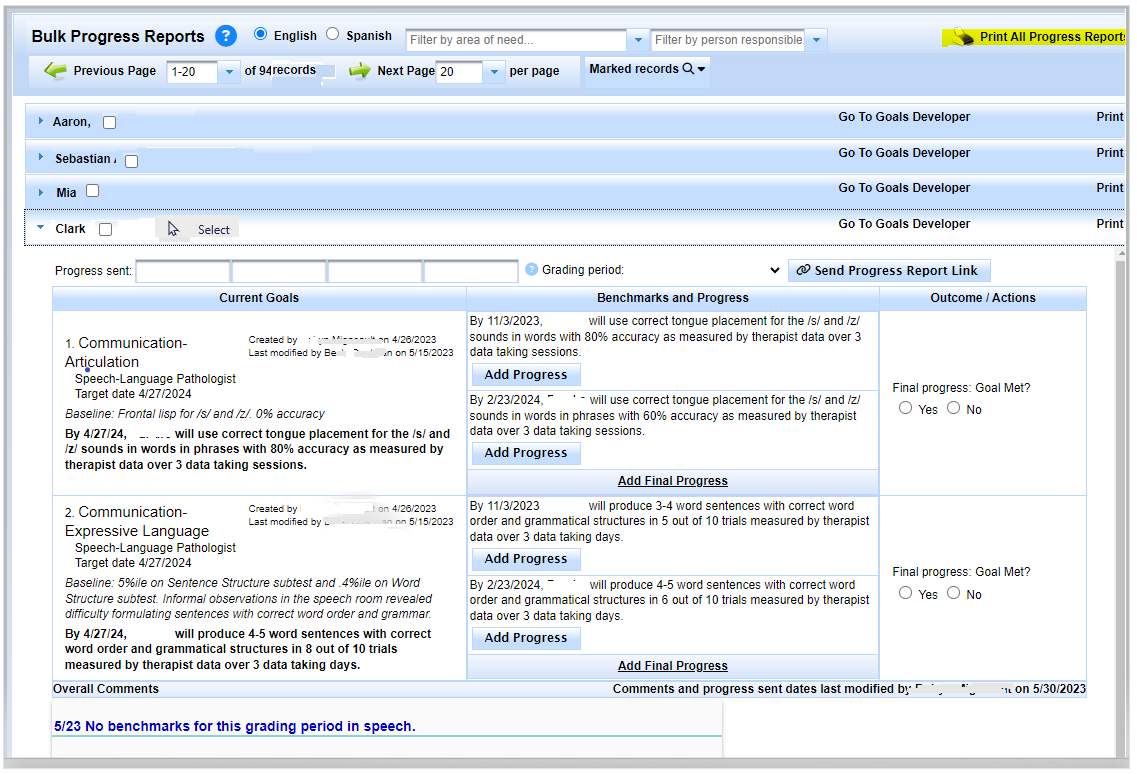Click the Print All Progress Reports printer icon

coord(962,36)
